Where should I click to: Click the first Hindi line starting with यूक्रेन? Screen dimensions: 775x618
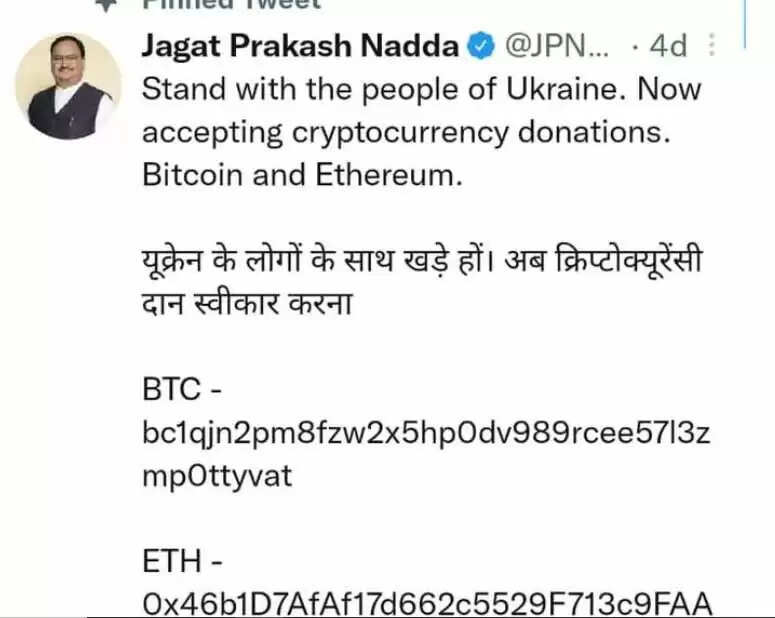422,260
